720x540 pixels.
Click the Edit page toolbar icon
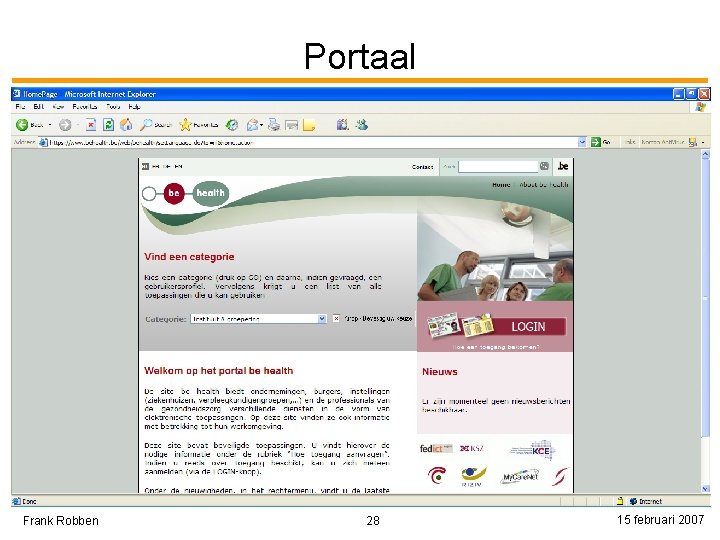pos(292,125)
